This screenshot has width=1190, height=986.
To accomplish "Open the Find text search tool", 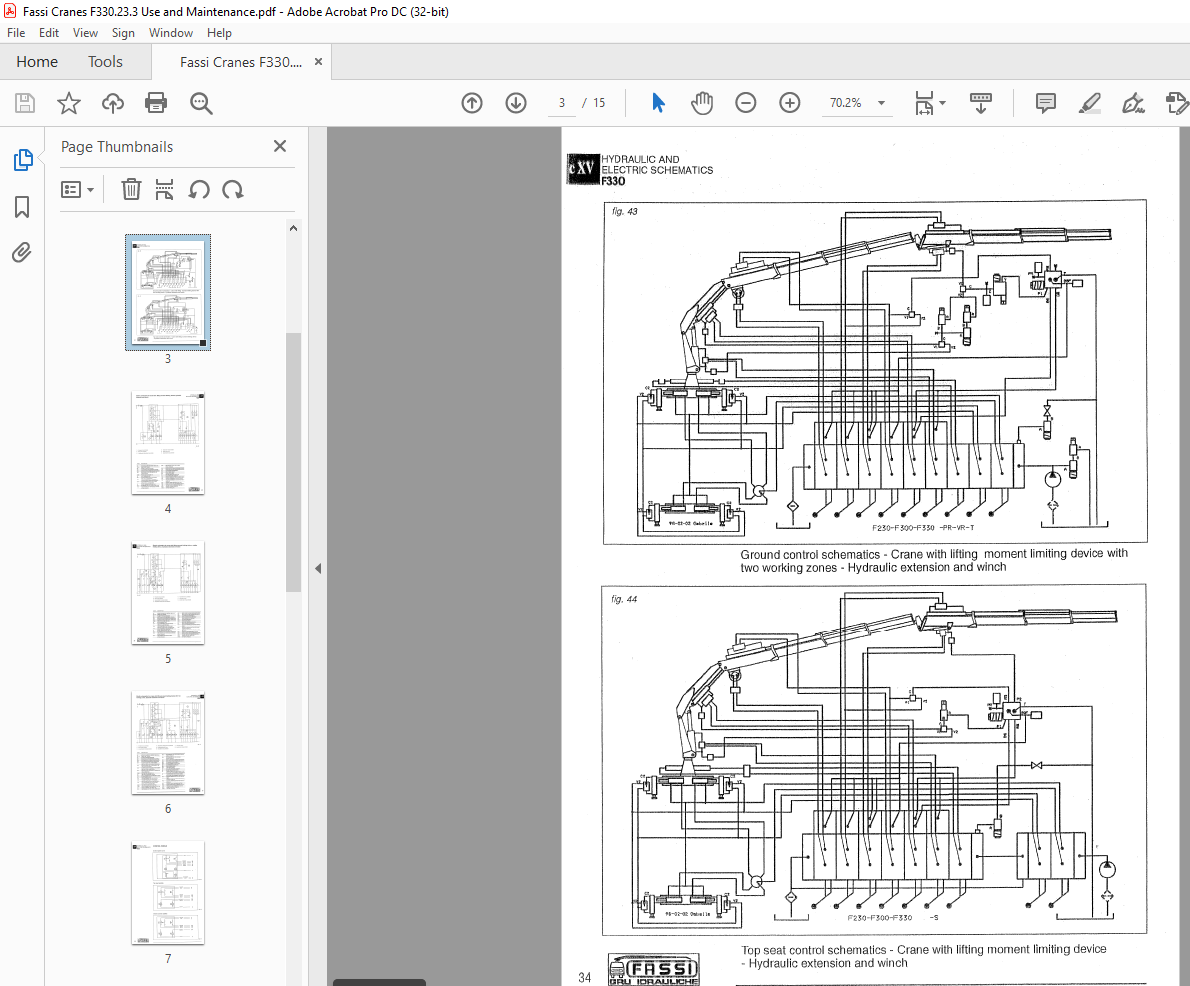I will [201, 103].
